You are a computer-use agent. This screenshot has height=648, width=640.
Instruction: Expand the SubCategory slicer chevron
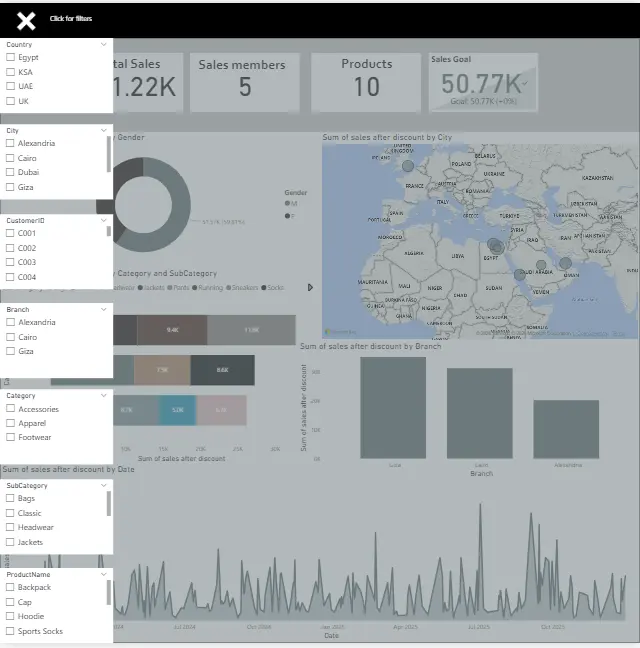(104, 485)
